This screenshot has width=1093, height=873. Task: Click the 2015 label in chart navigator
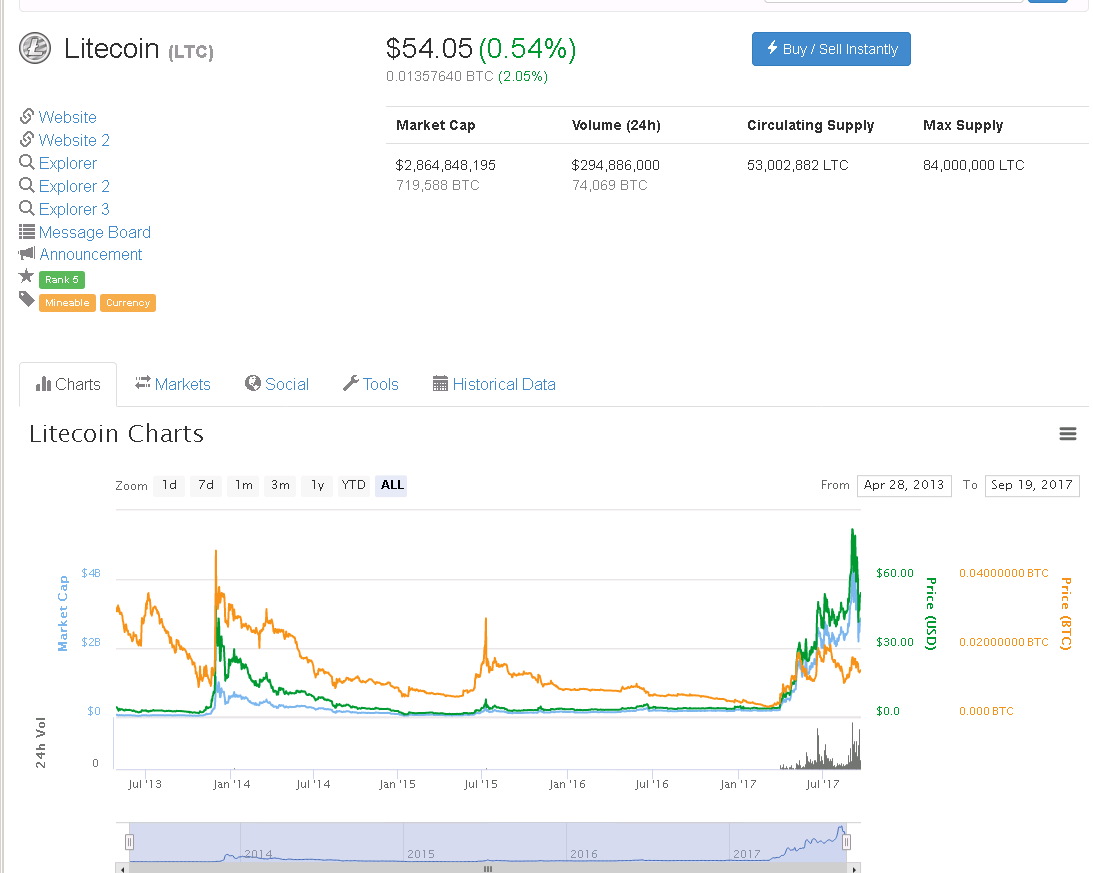(x=421, y=854)
